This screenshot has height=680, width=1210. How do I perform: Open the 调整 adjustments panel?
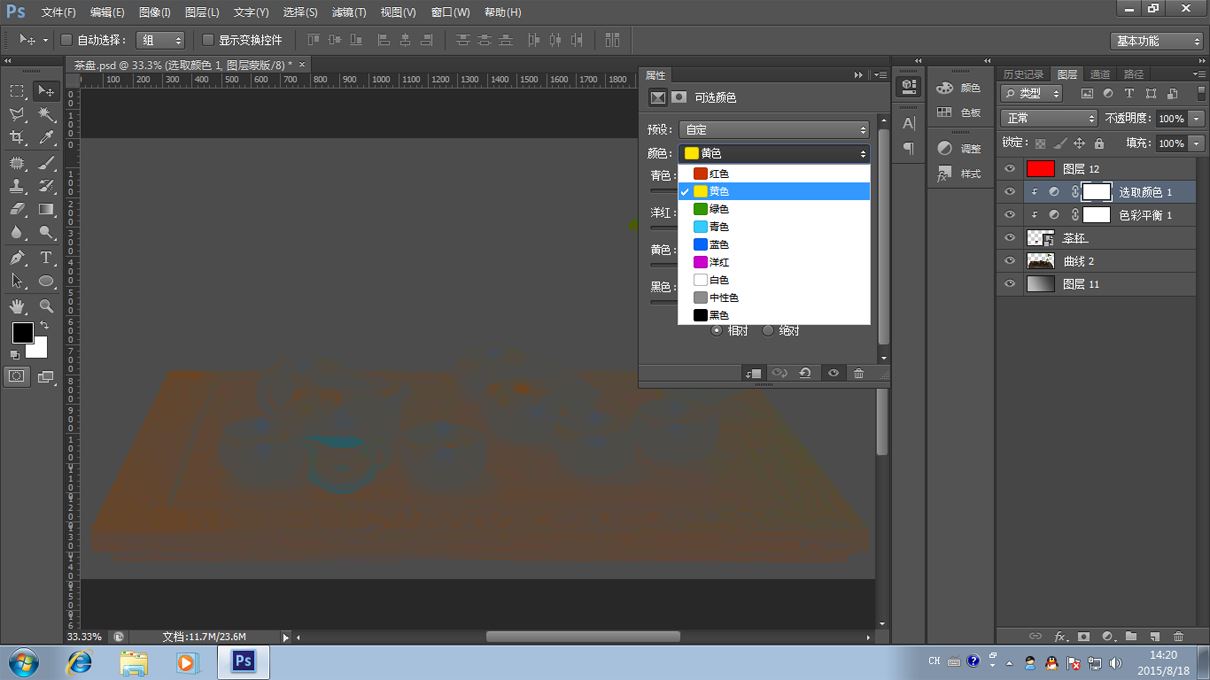pos(958,148)
